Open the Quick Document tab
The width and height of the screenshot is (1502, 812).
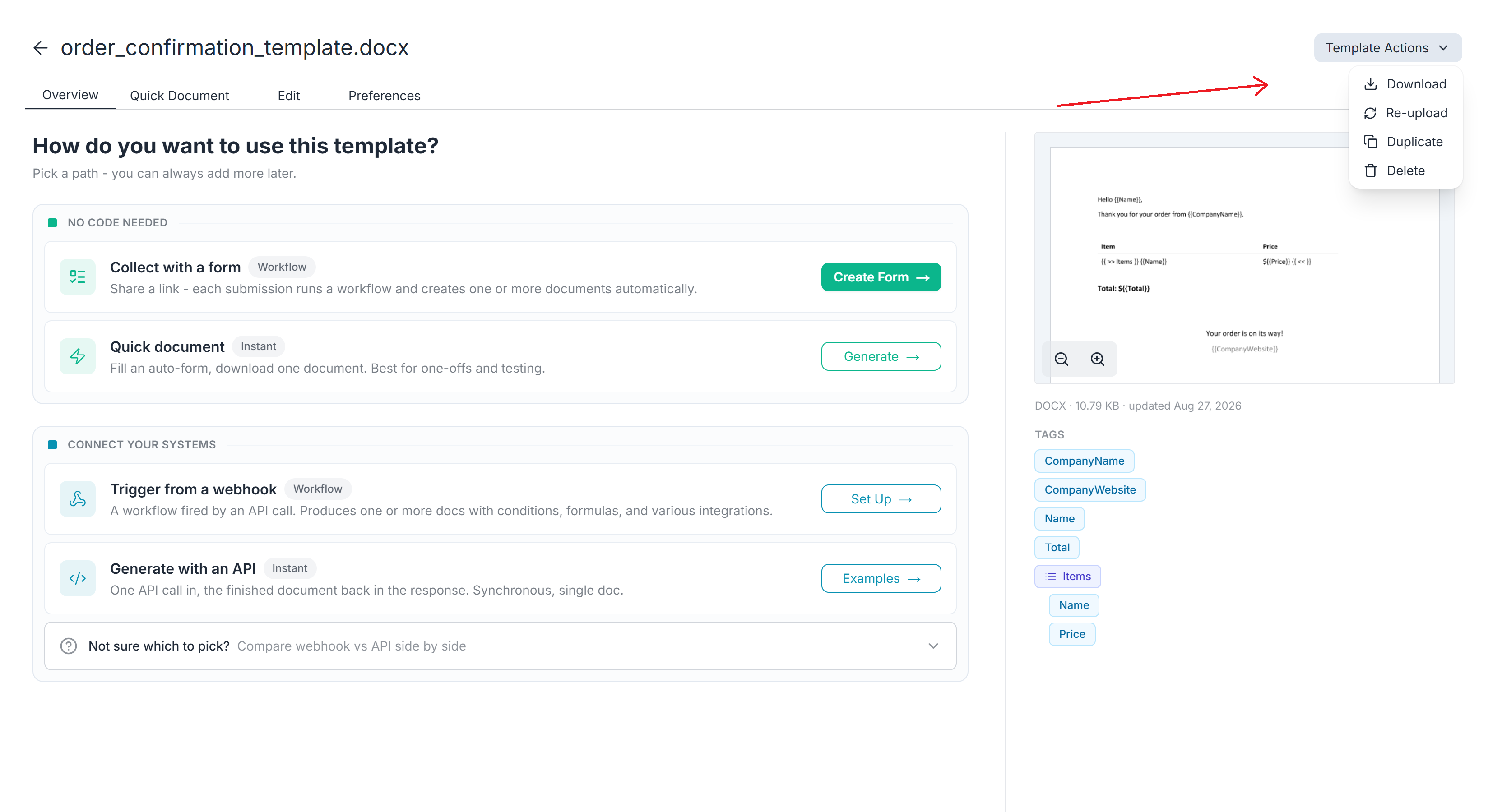(x=179, y=96)
